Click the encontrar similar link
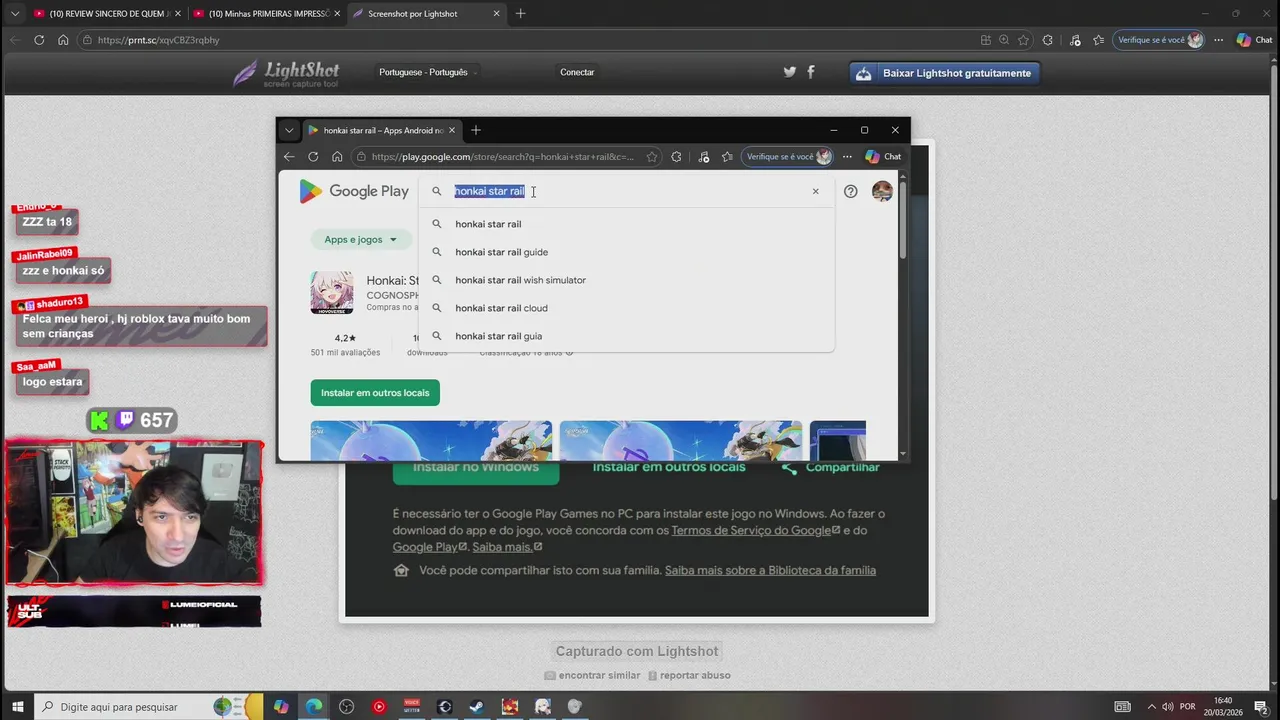Image resolution: width=1280 pixels, height=720 pixels. (592, 675)
